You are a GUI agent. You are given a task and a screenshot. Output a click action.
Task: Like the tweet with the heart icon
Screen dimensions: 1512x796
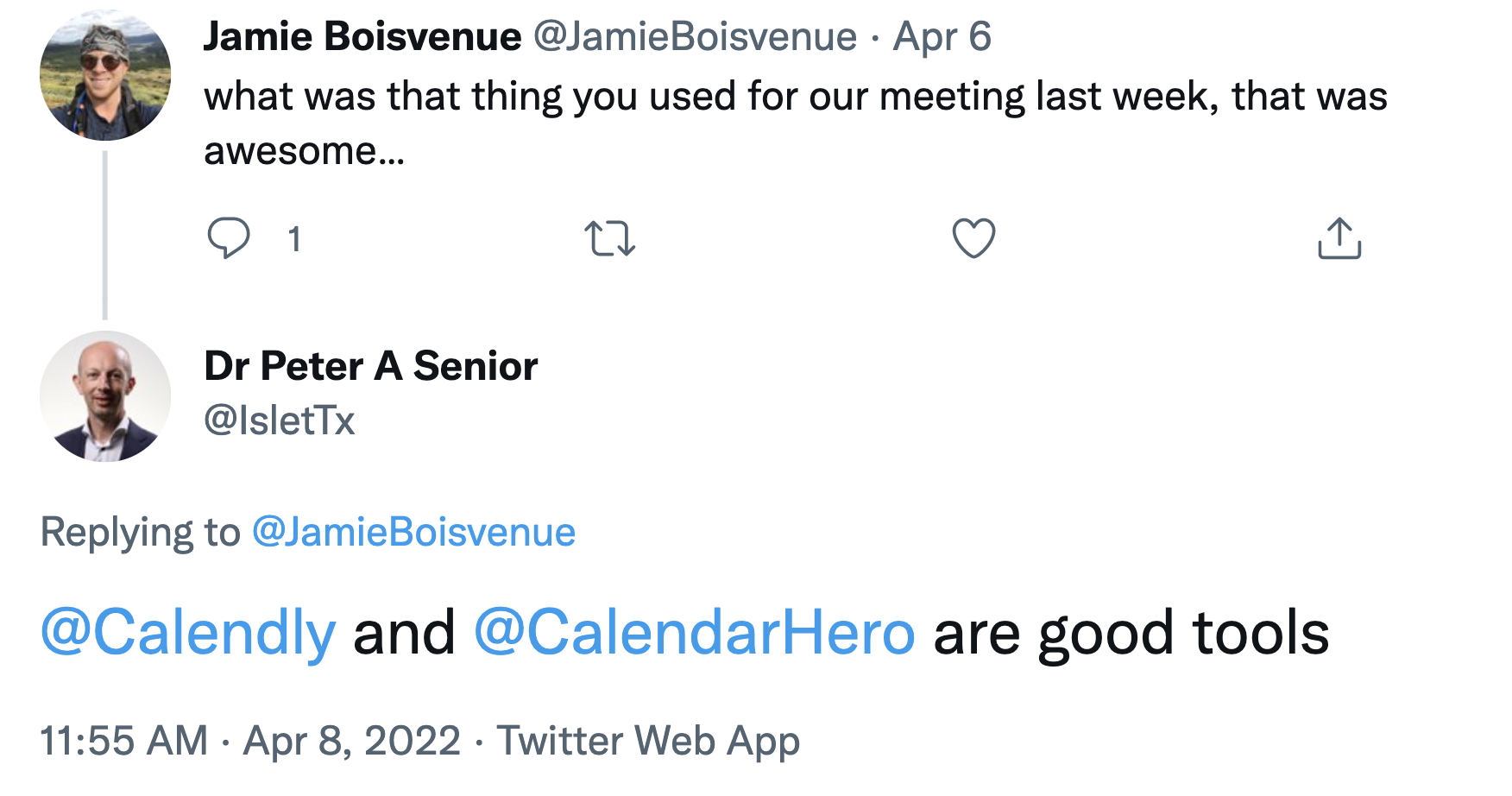pos(973,238)
